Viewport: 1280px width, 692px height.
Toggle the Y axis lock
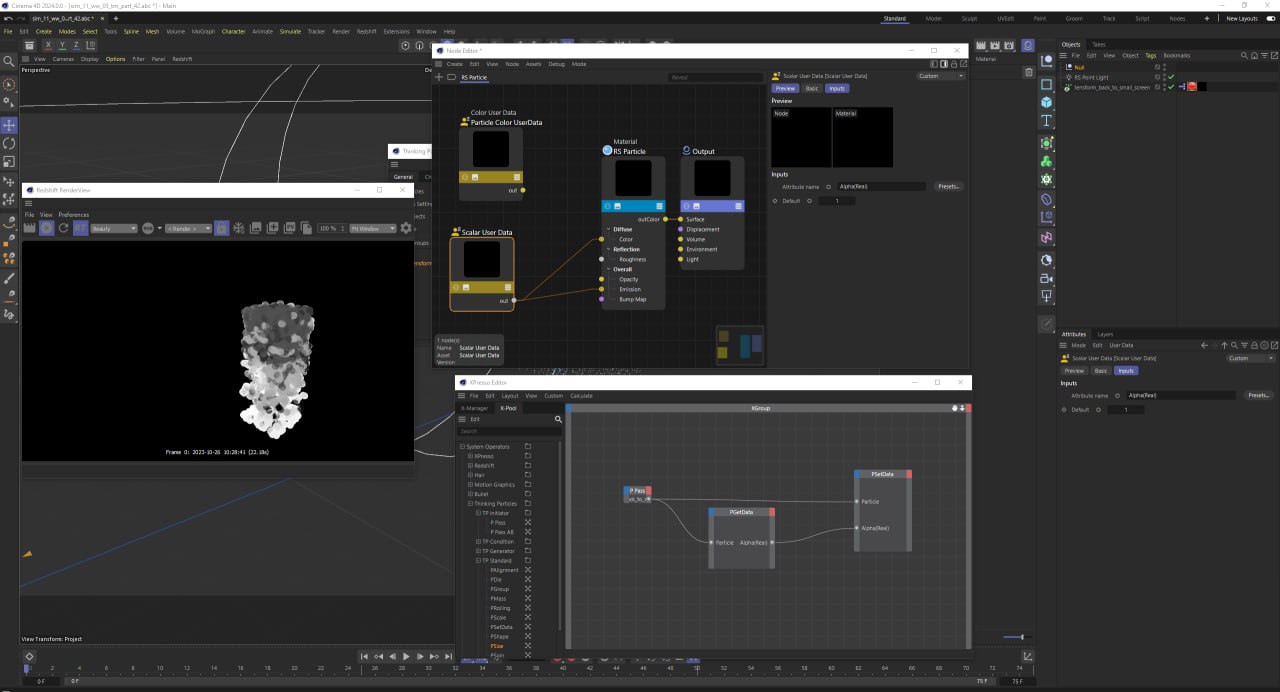click(x=62, y=45)
